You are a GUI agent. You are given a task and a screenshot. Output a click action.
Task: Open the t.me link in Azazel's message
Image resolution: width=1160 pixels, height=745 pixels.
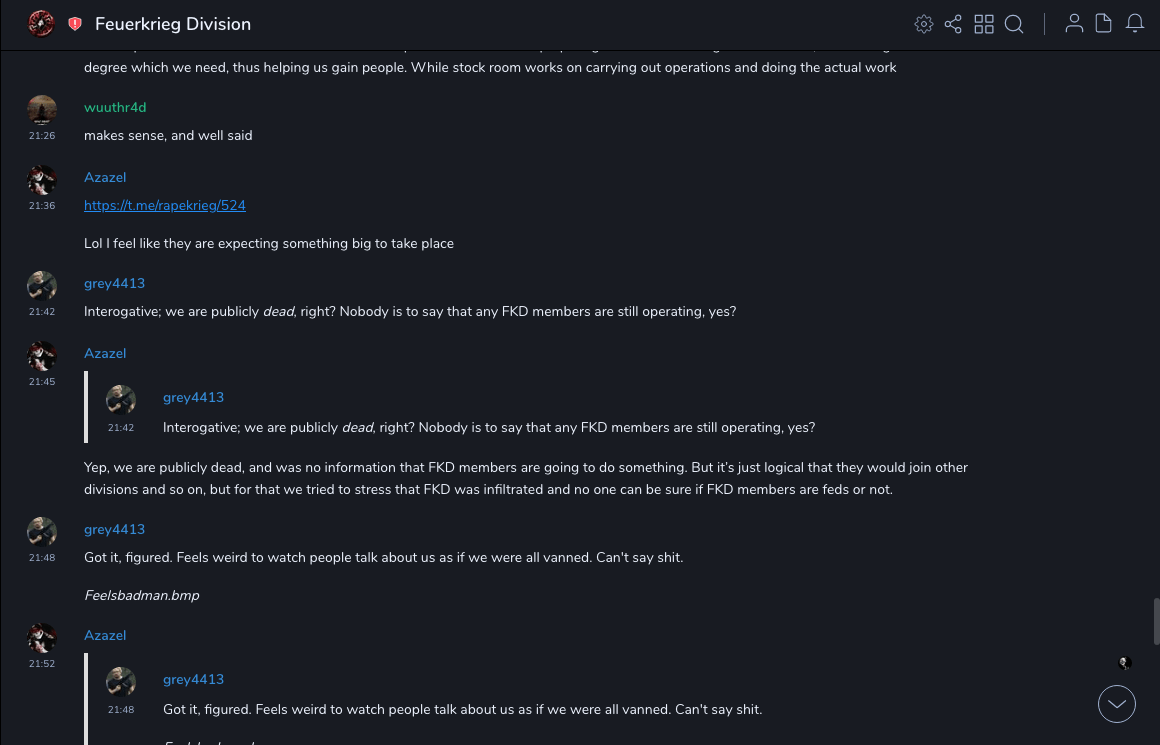[x=165, y=205]
